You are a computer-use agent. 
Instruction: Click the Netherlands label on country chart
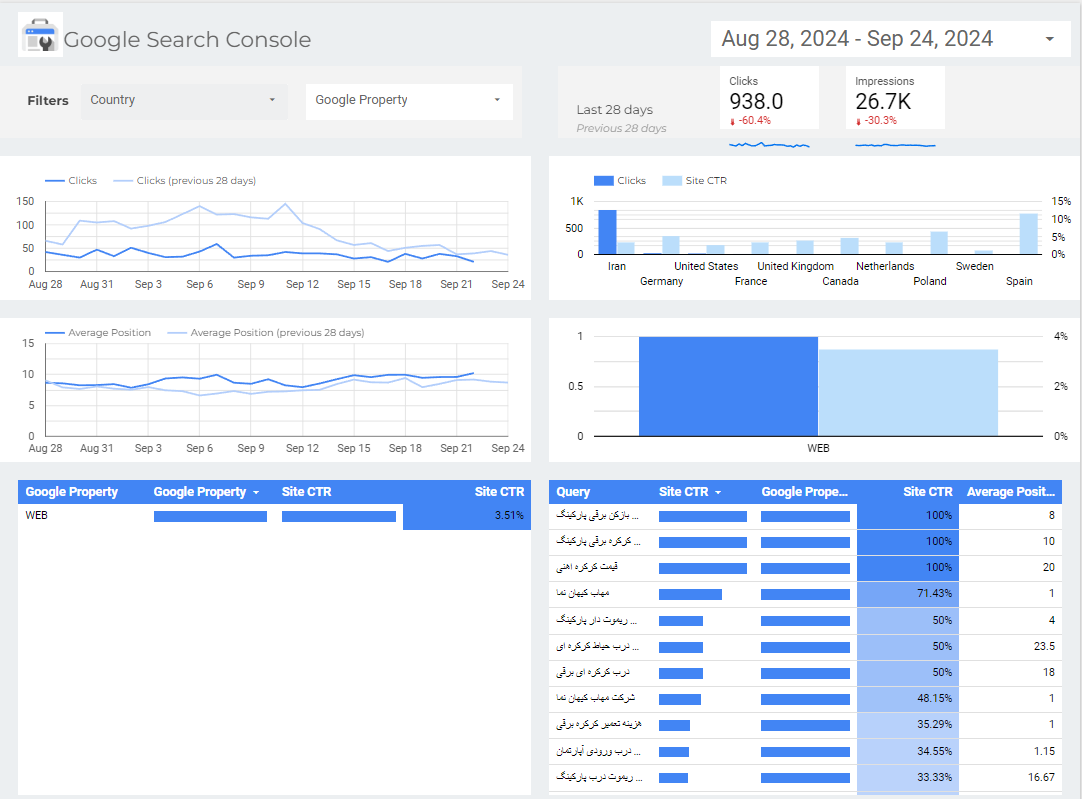coord(885,266)
